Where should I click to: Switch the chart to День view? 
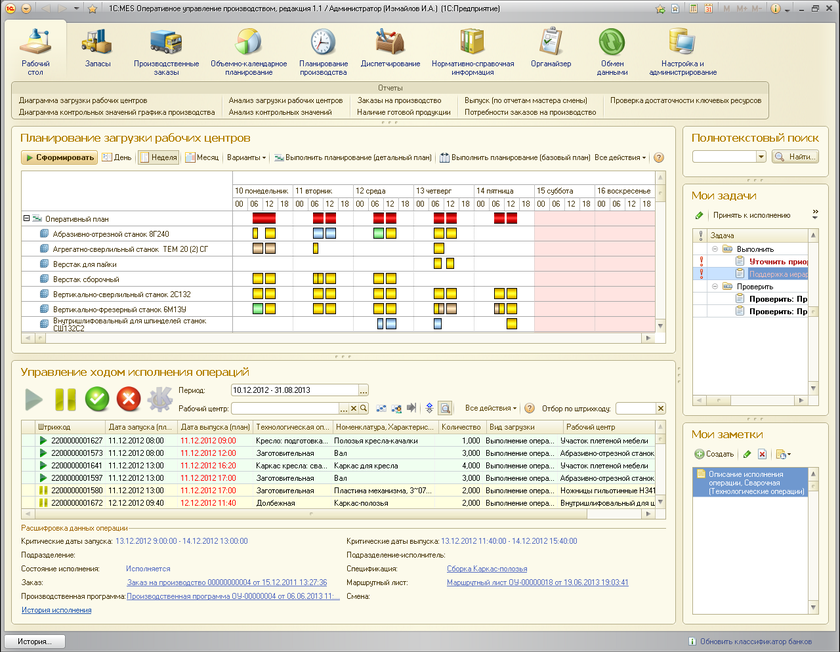pyautogui.click(x=116, y=158)
